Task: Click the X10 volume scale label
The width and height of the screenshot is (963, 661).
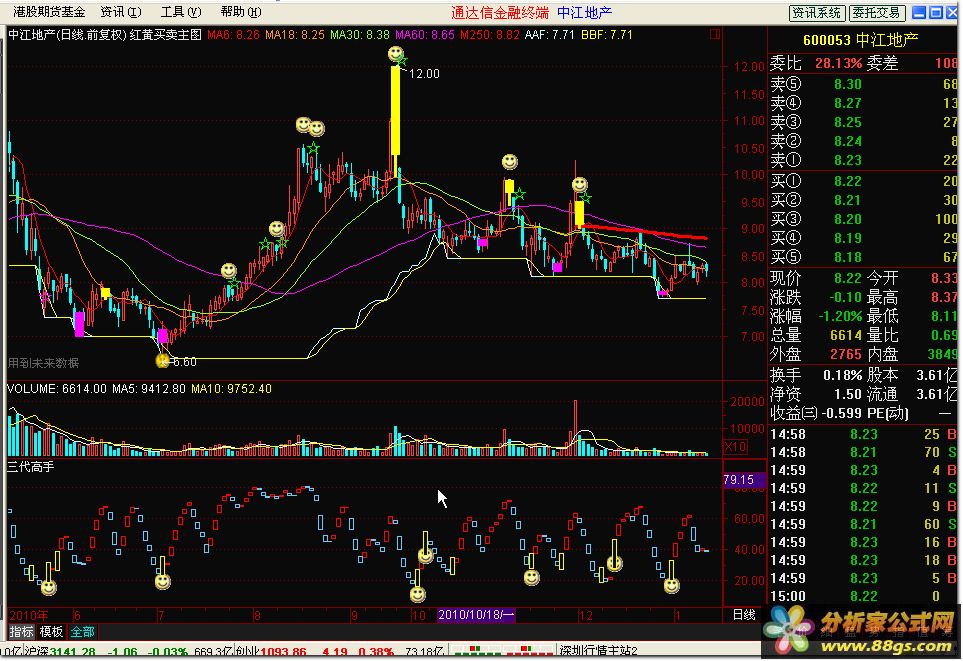Action: tap(735, 447)
